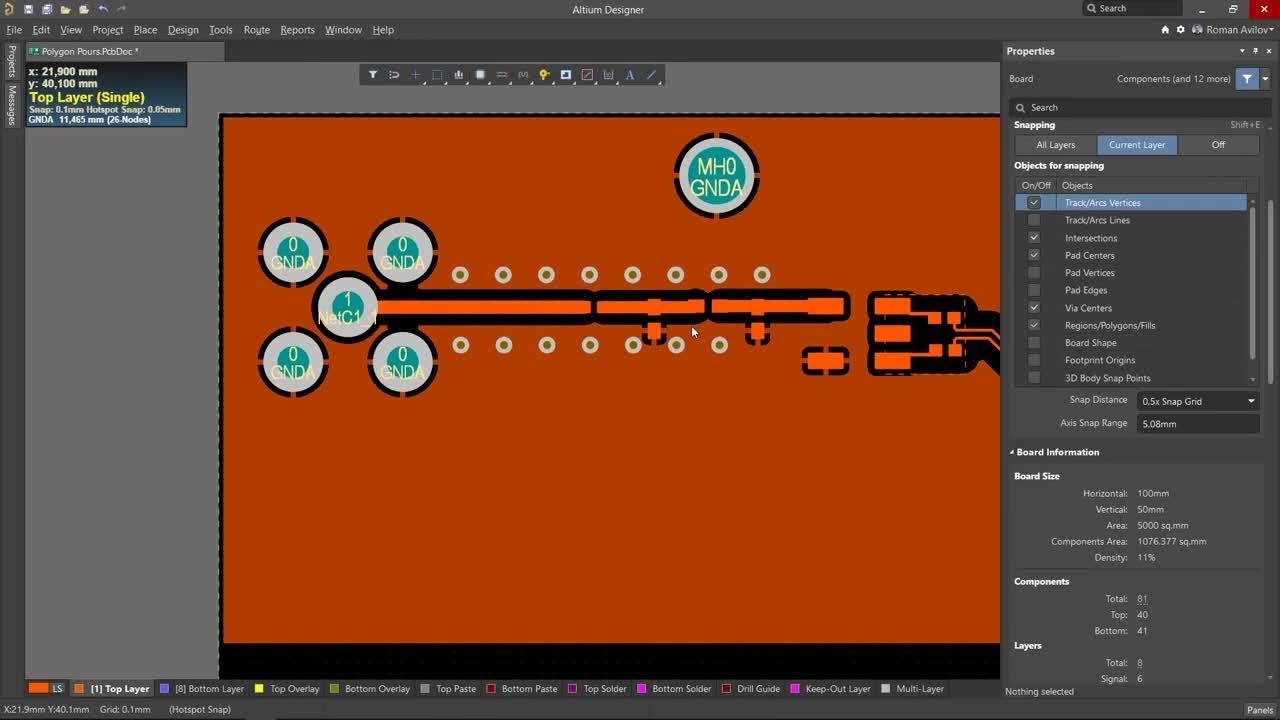Click the home icon near user name
The image size is (1280, 720).
pyautogui.click(x=1165, y=30)
